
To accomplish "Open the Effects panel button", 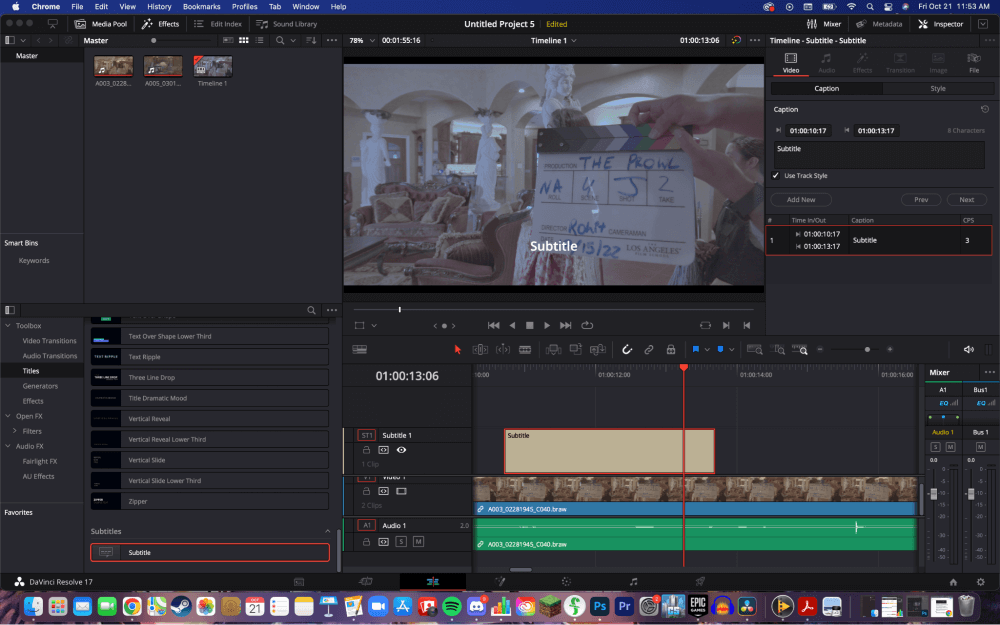I will click(161, 24).
